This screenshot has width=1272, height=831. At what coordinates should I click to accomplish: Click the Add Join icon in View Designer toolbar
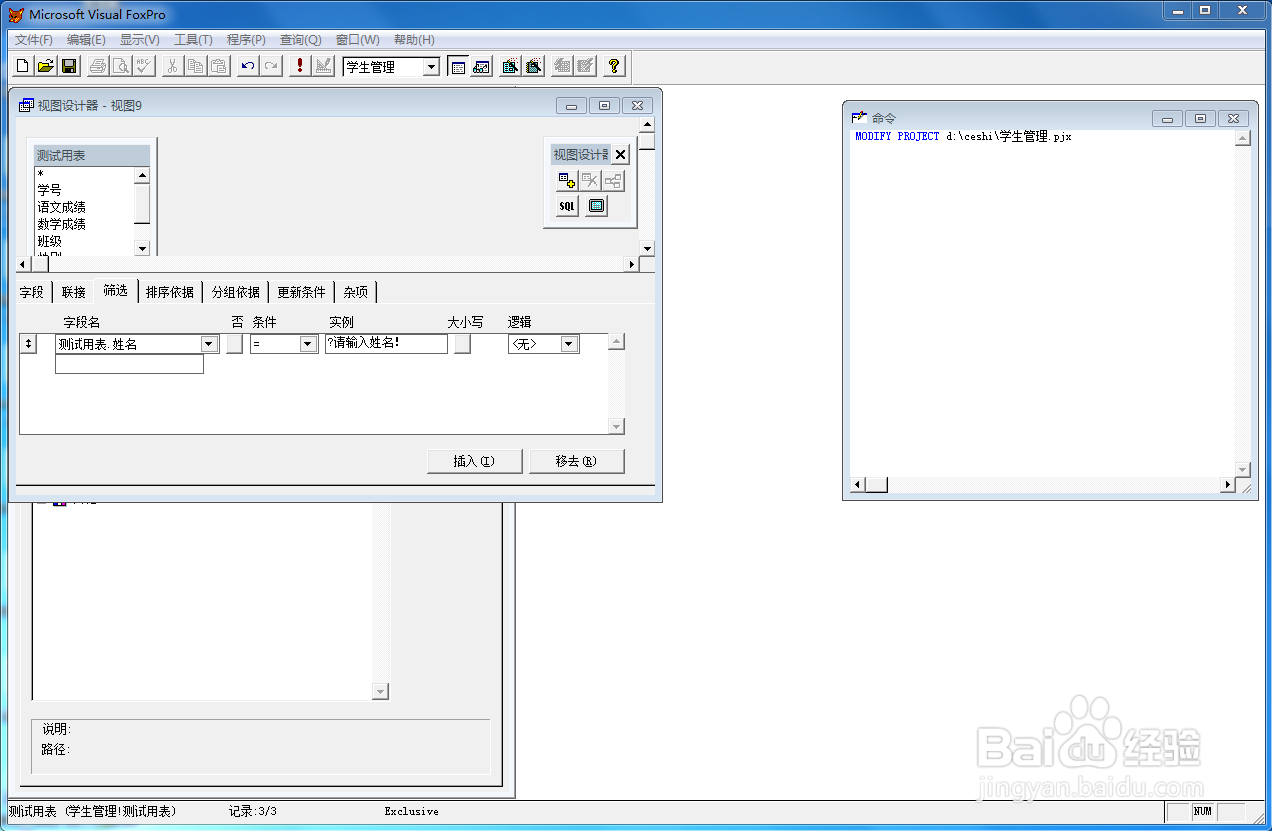[x=613, y=181]
